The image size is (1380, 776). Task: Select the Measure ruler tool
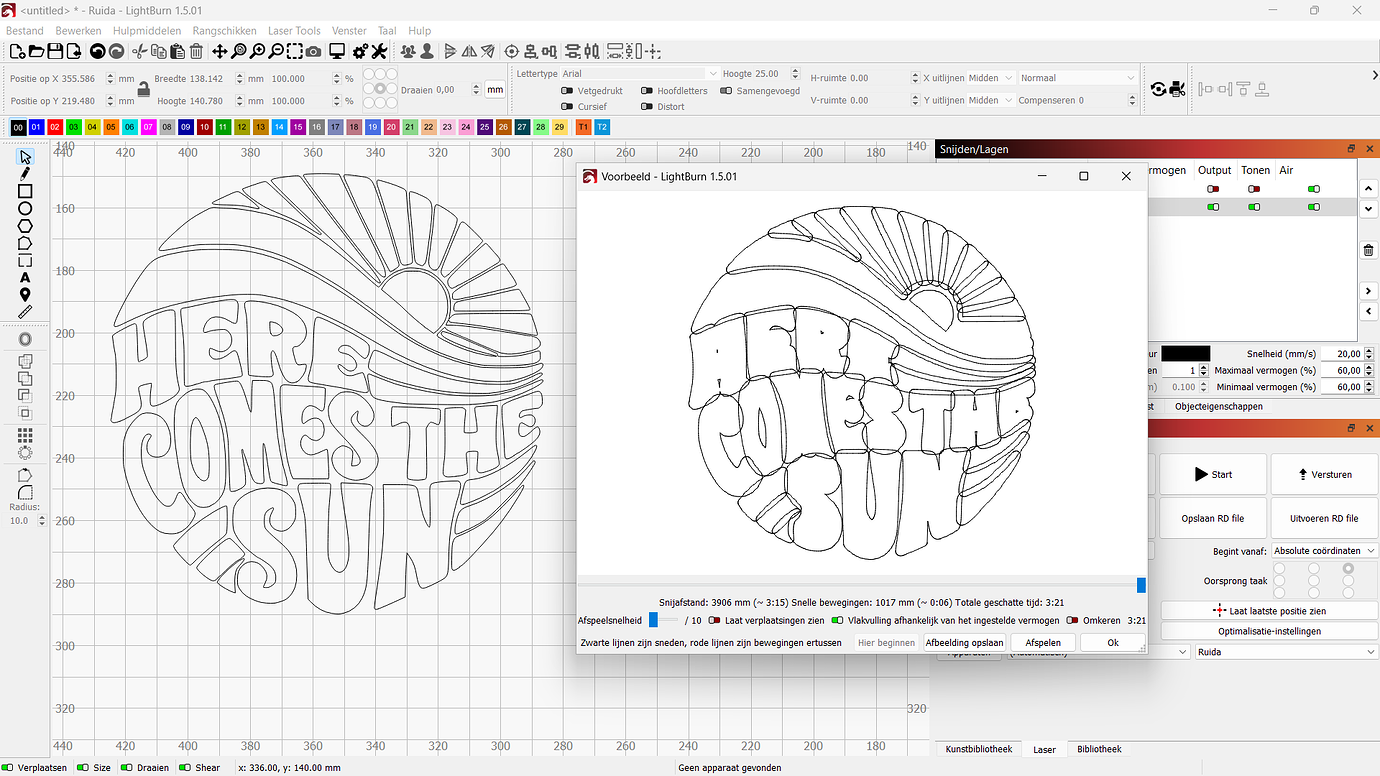coord(25,312)
